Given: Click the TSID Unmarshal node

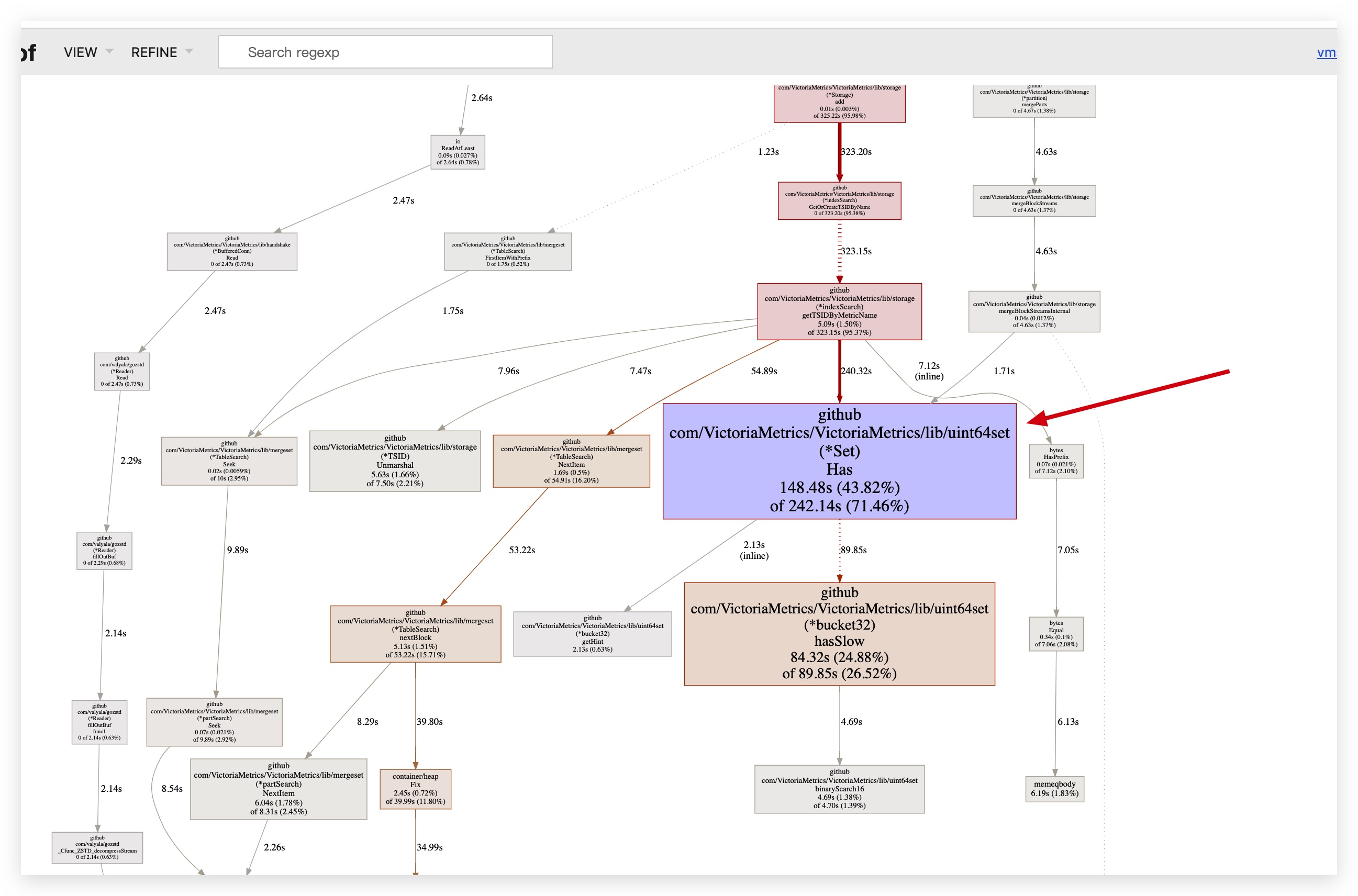Looking at the screenshot, I should pyautogui.click(x=394, y=461).
